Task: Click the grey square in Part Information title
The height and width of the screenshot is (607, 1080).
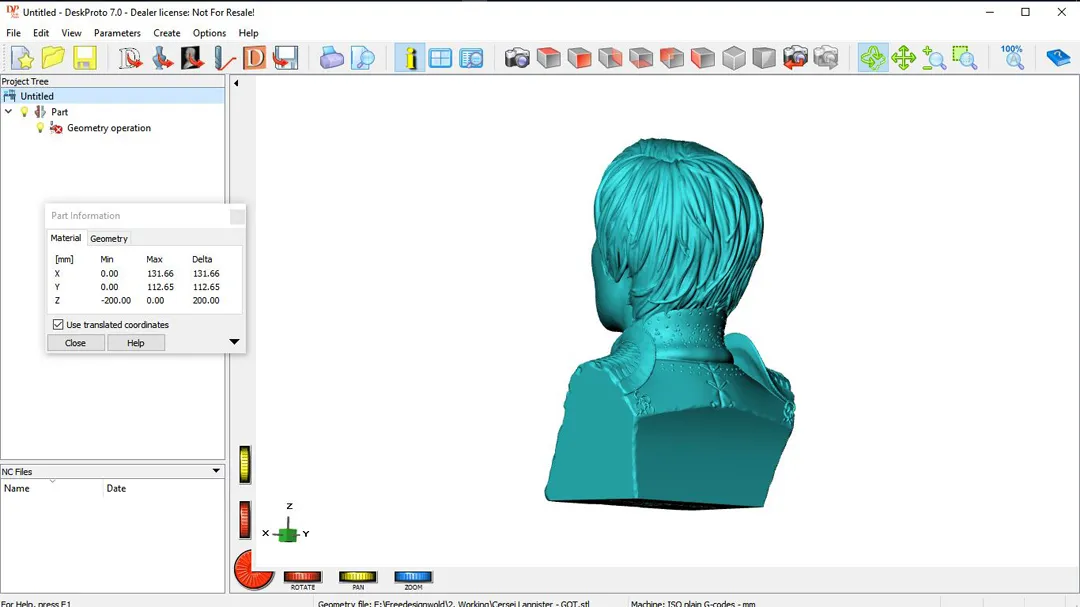Action: pos(237,216)
